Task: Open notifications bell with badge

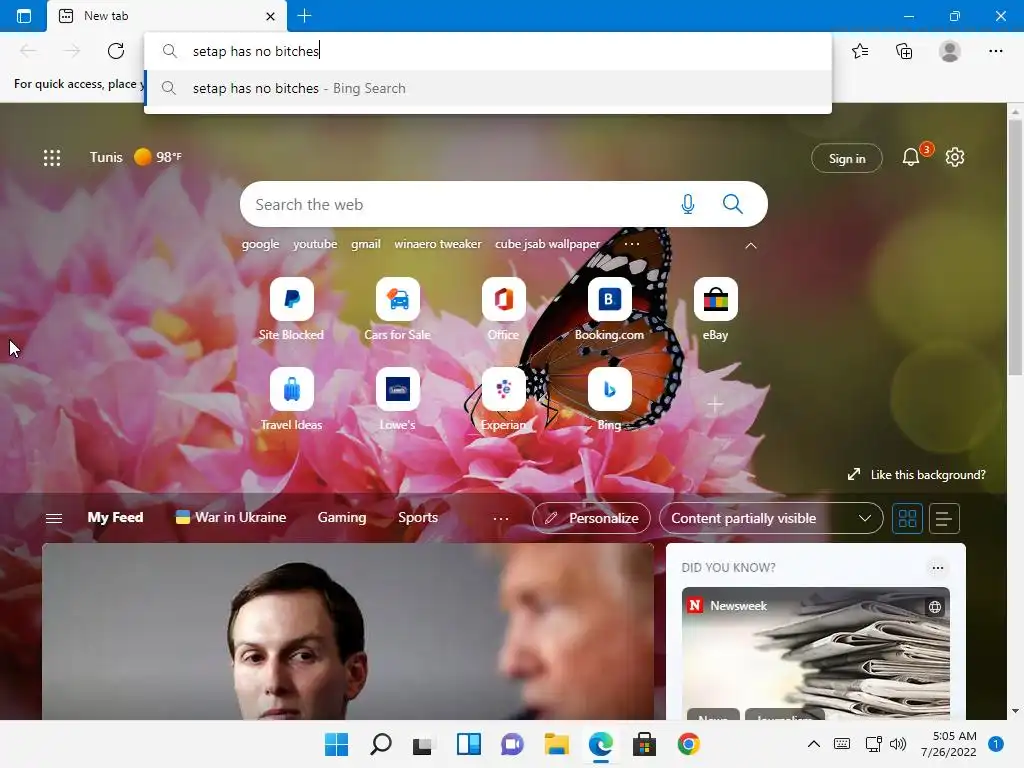Action: [x=912, y=157]
